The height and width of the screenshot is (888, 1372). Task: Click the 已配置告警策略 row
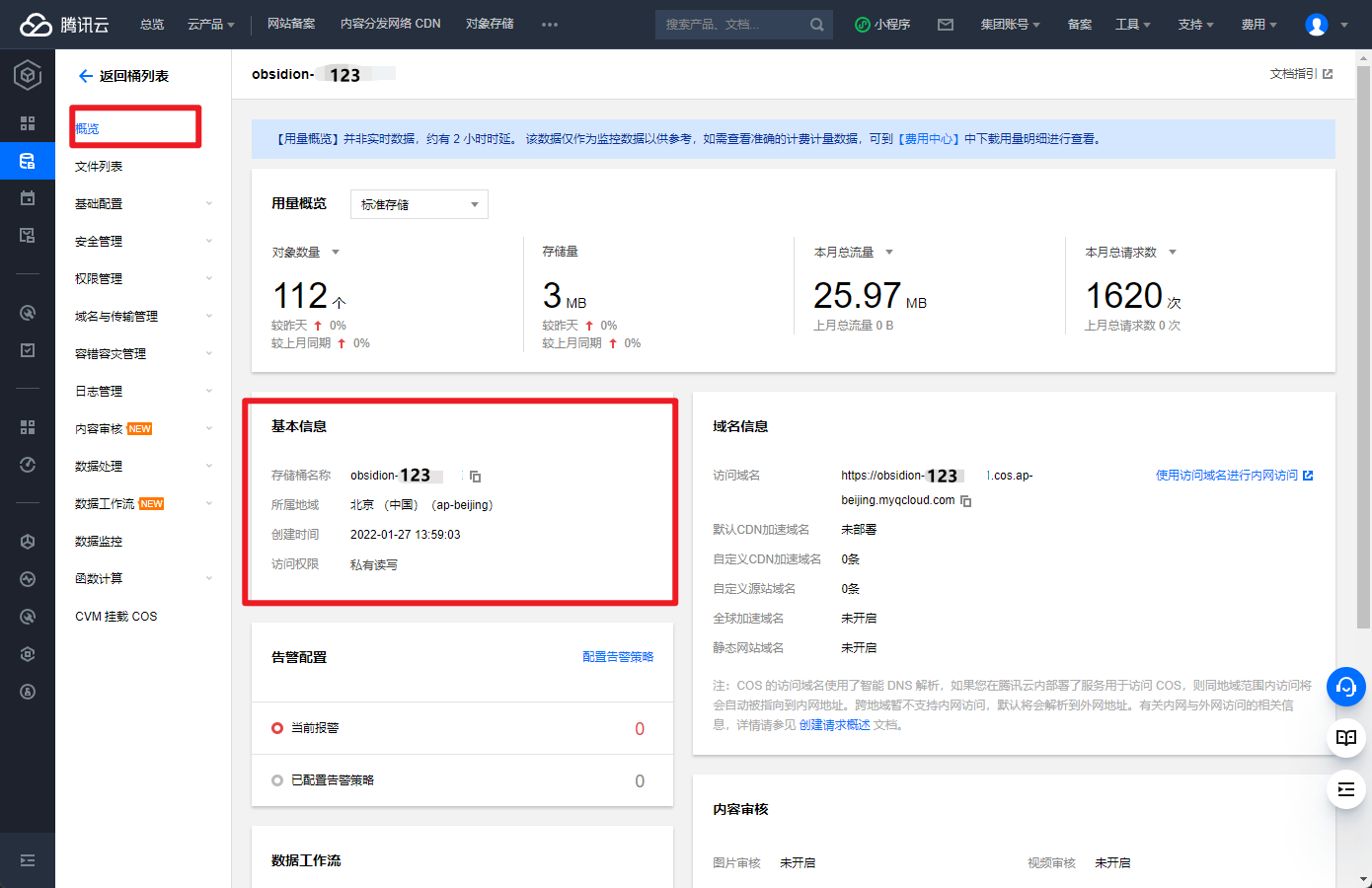pyautogui.click(x=462, y=780)
